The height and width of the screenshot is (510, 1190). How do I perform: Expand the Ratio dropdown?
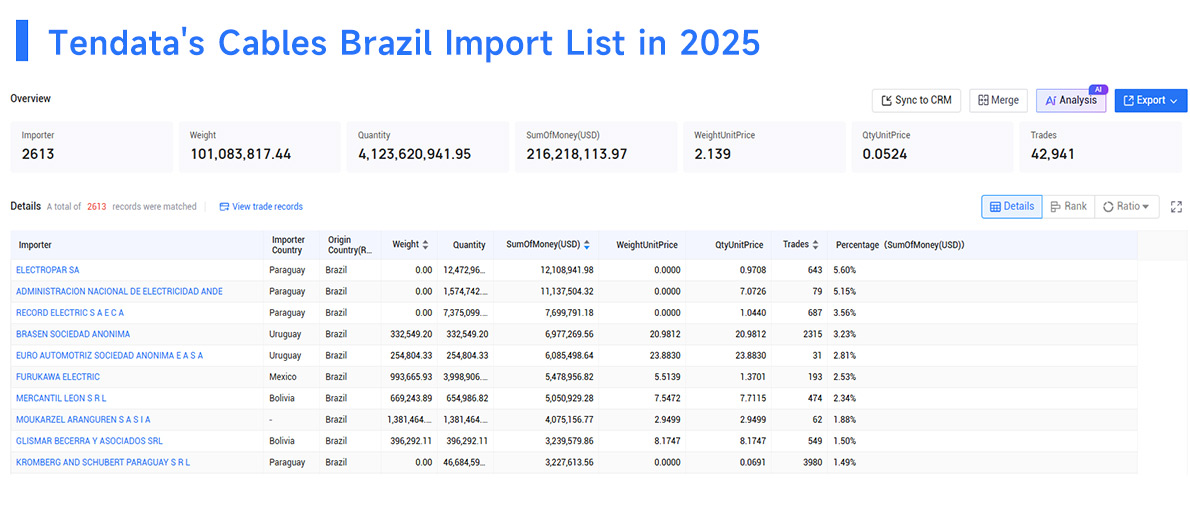click(1126, 206)
